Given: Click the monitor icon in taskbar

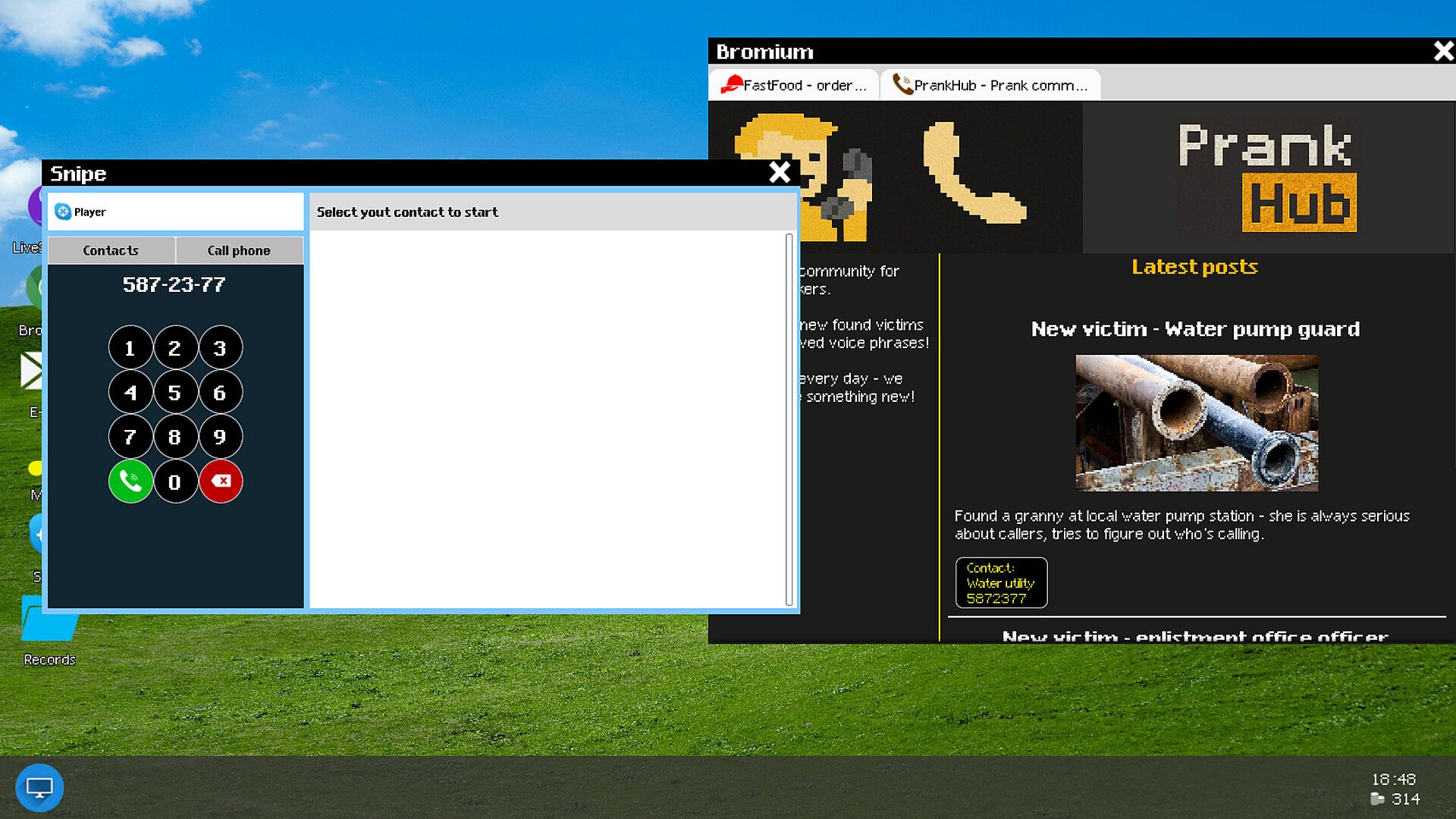Looking at the screenshot, I should pyautogui.click(x=39, y=788).
